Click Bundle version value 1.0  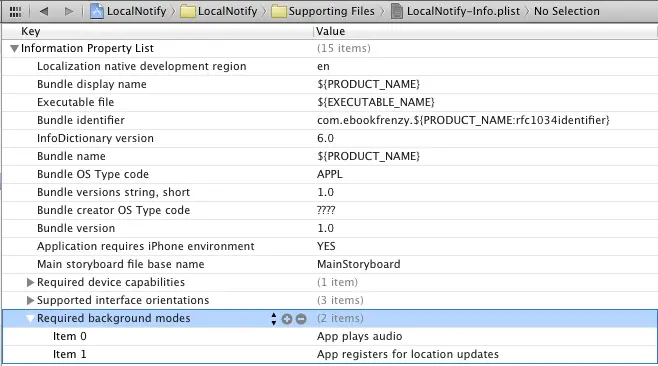tap(325, 228)
